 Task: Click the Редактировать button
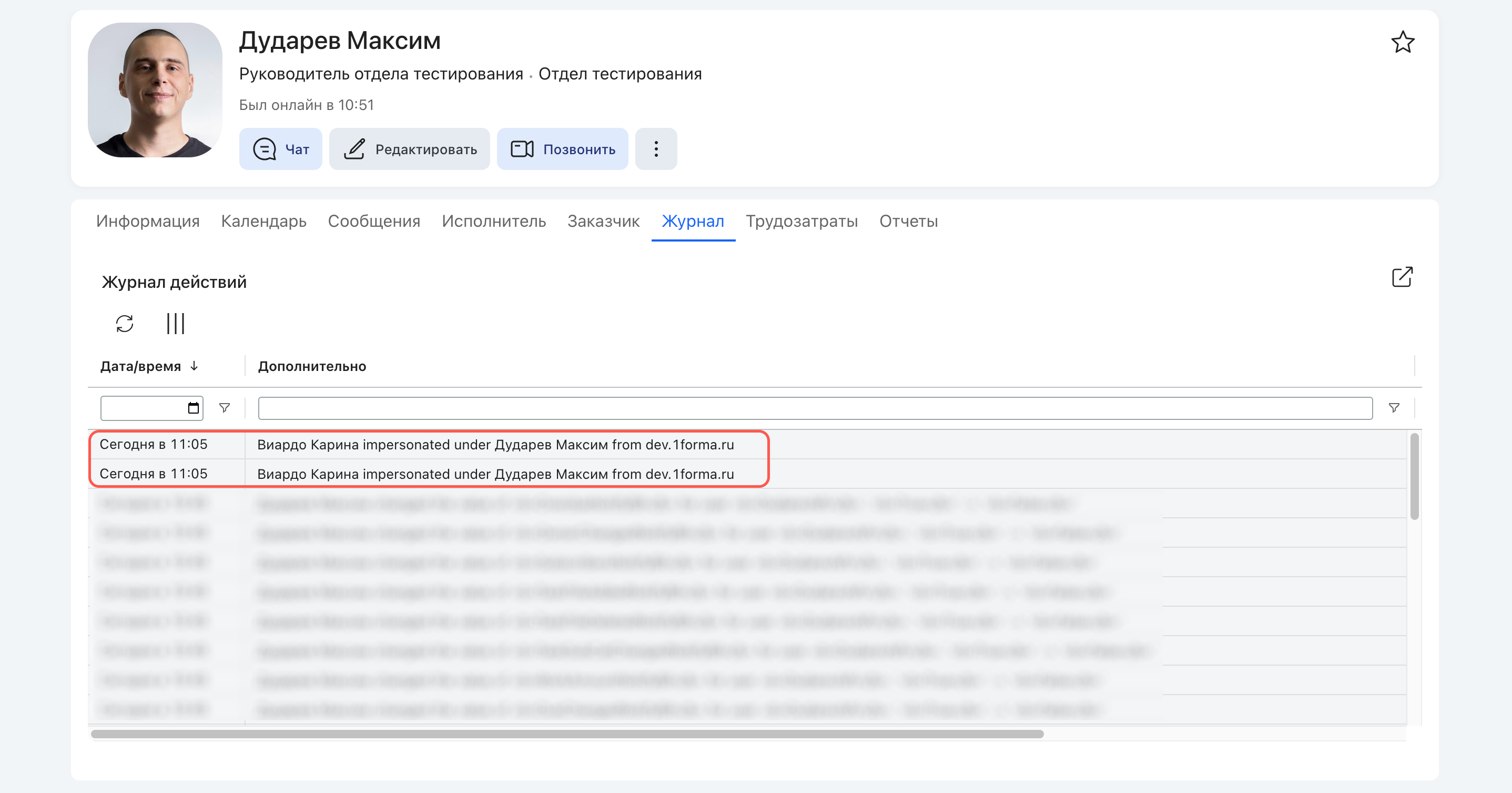[409, 149]
